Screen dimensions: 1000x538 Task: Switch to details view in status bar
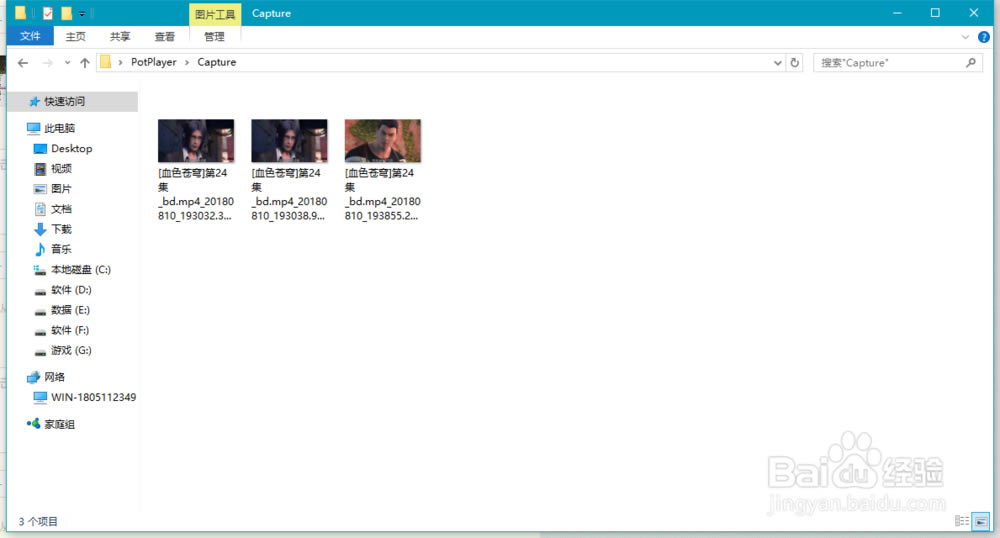pyautogui.click(x=962, y=521)
